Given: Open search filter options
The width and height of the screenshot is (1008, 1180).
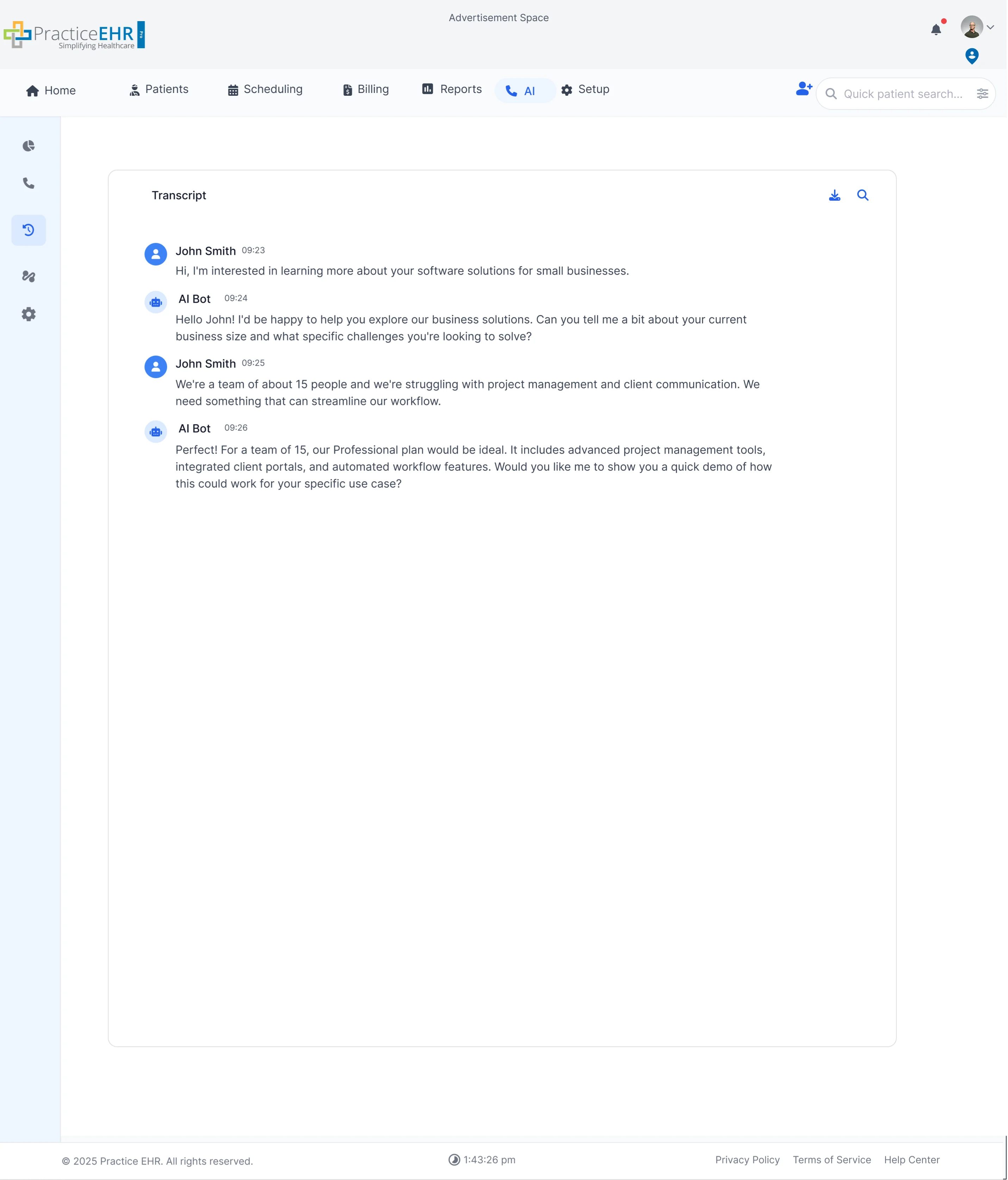Looking at the screenshot, I should pyautogui.click(x=982, y=93).
